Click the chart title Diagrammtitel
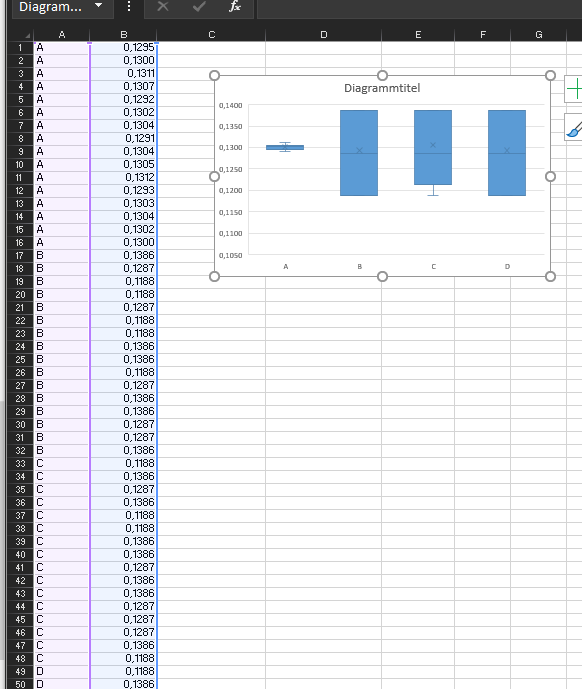Screen dimensions: 582x689 tap(382, 88)
